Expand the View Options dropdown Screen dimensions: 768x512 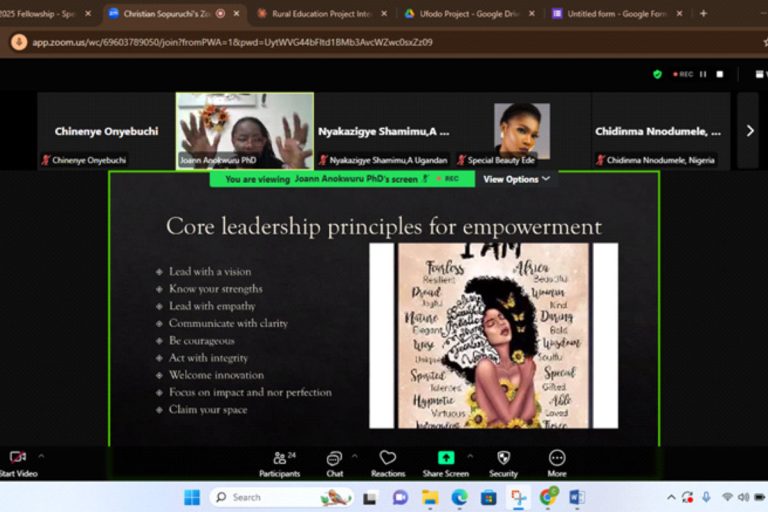coord(517,179)
